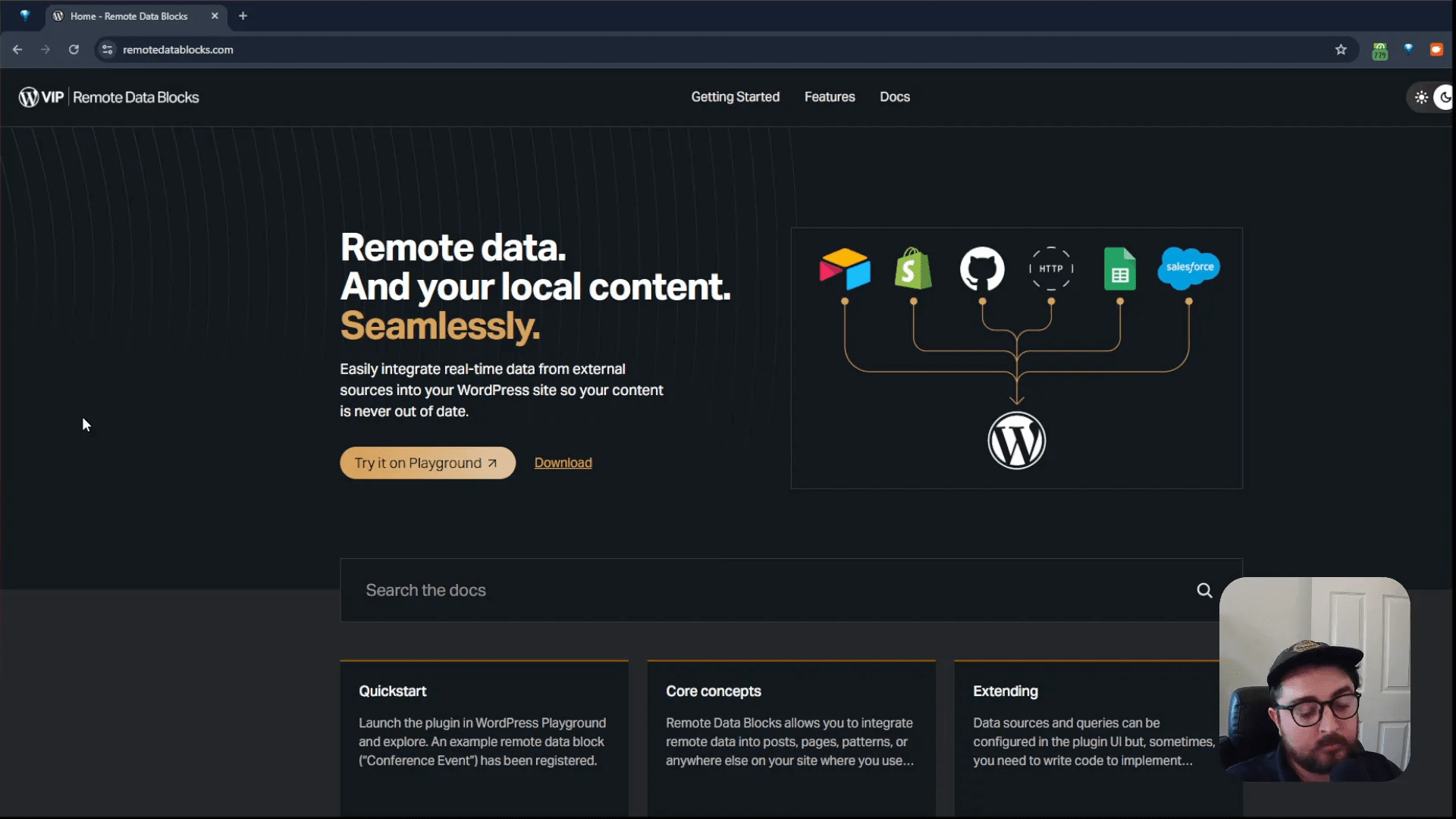The image size is (1456, 819).
Task: Toggle the bookmark star in the address bar
Action: (x=1341, y=49)
